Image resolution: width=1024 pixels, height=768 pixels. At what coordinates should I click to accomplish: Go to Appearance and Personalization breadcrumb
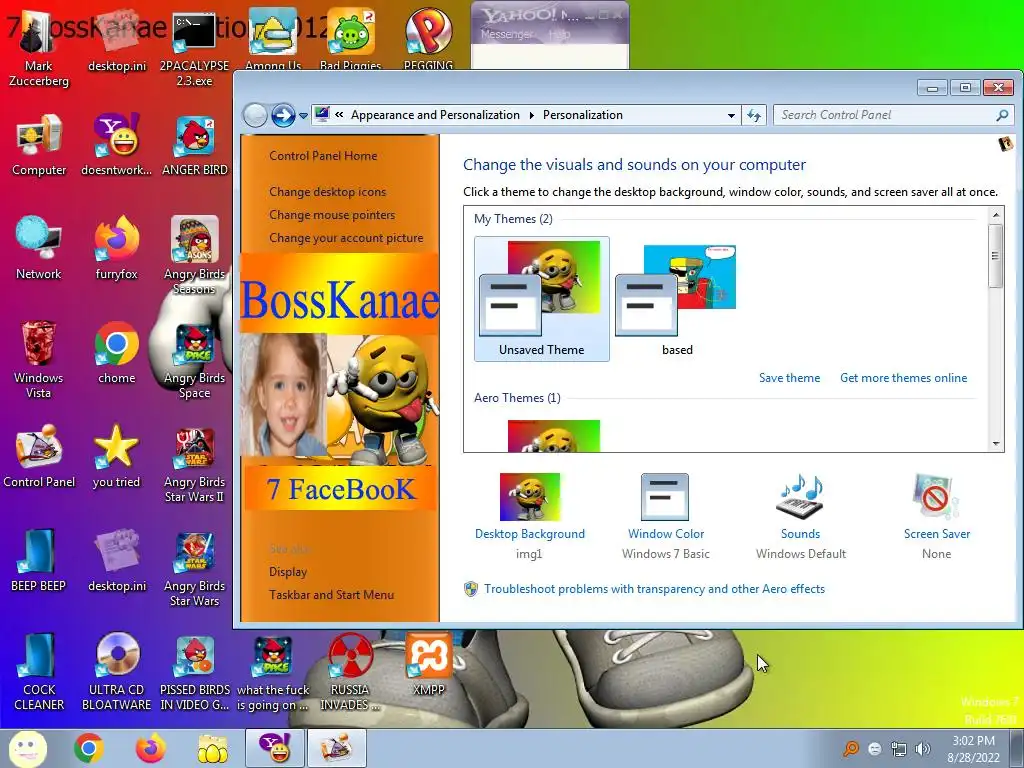point(435,115)
